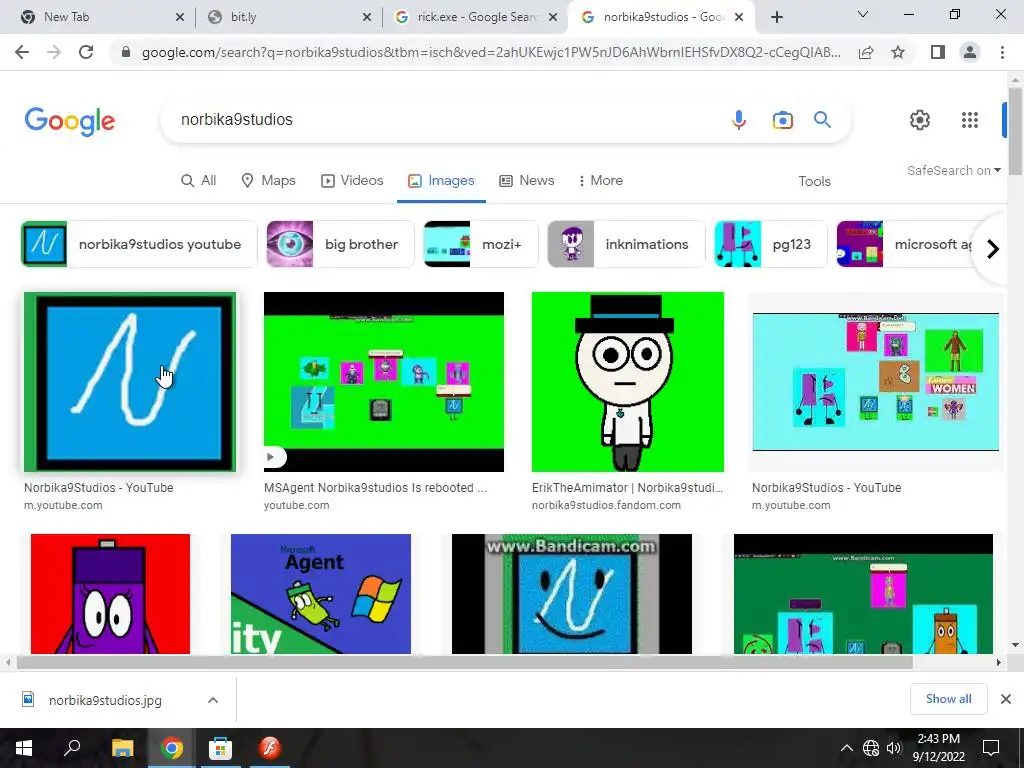Viewport: 1024px width, 768px height.
Task: Click the taskbar clock 2:43 PM
Action: (938, 748)
